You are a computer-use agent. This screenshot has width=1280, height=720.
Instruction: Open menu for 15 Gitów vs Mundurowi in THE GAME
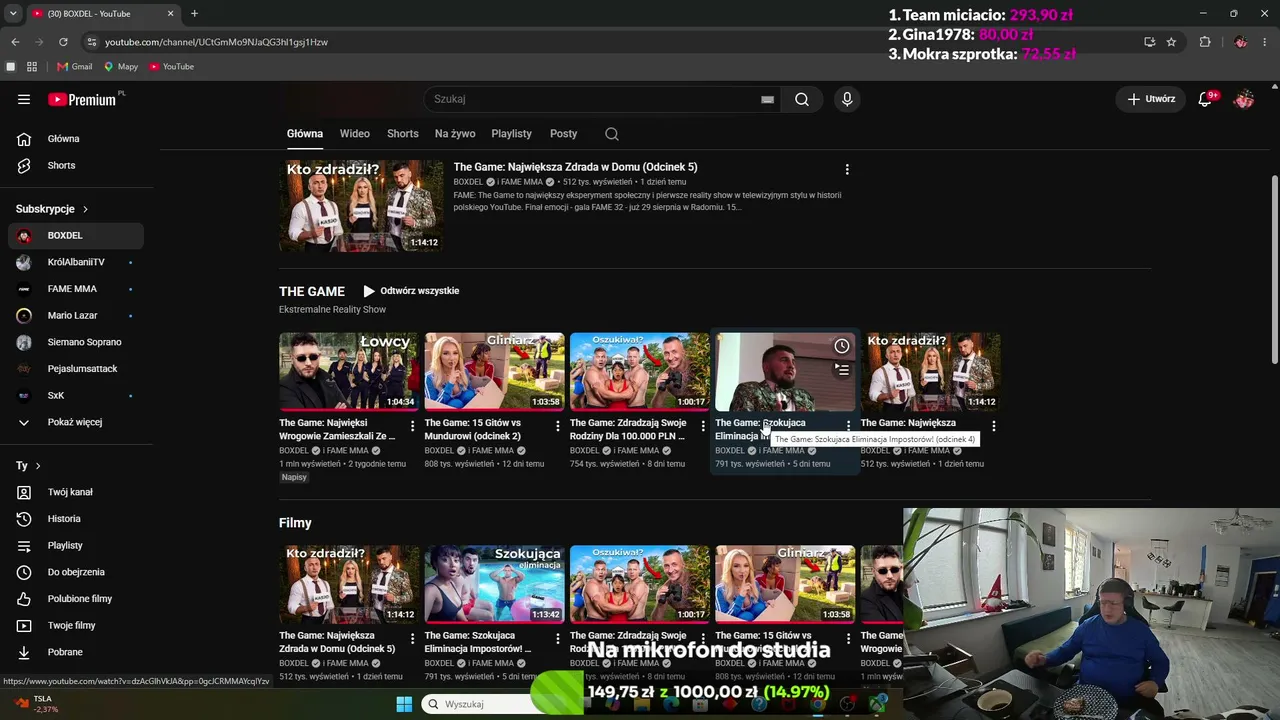557,426
